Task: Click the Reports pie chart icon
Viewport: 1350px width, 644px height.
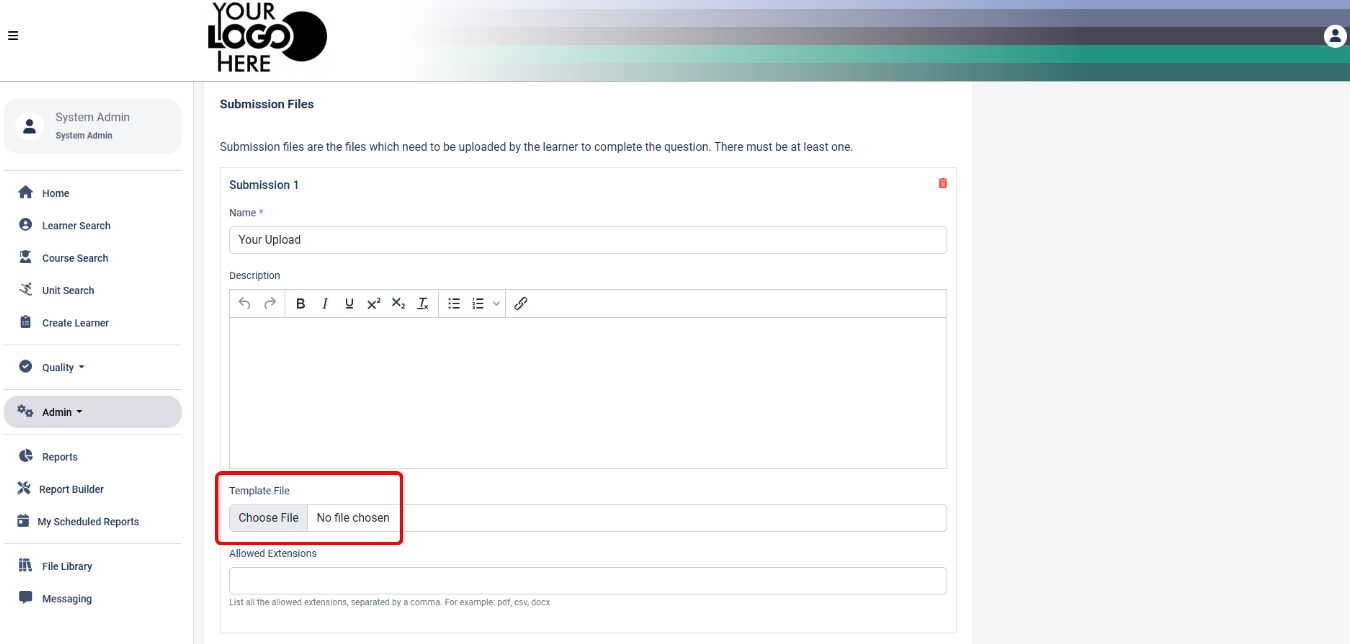Action: [x=26, y=456]
